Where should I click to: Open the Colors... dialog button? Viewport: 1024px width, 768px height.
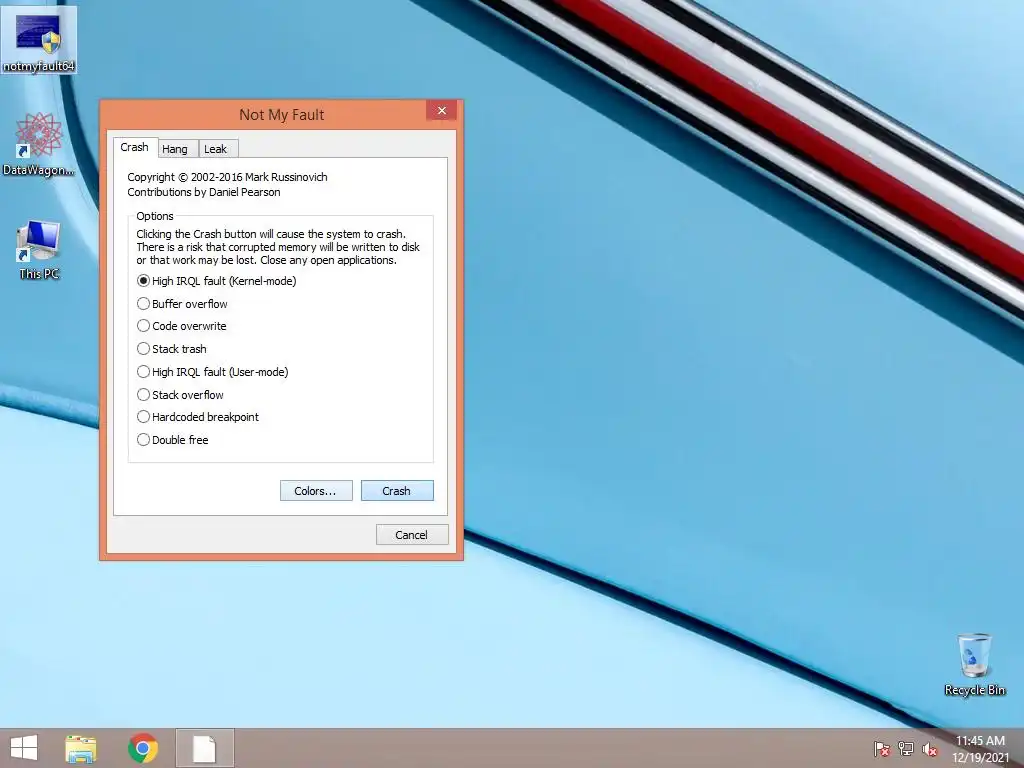(316, 491)
